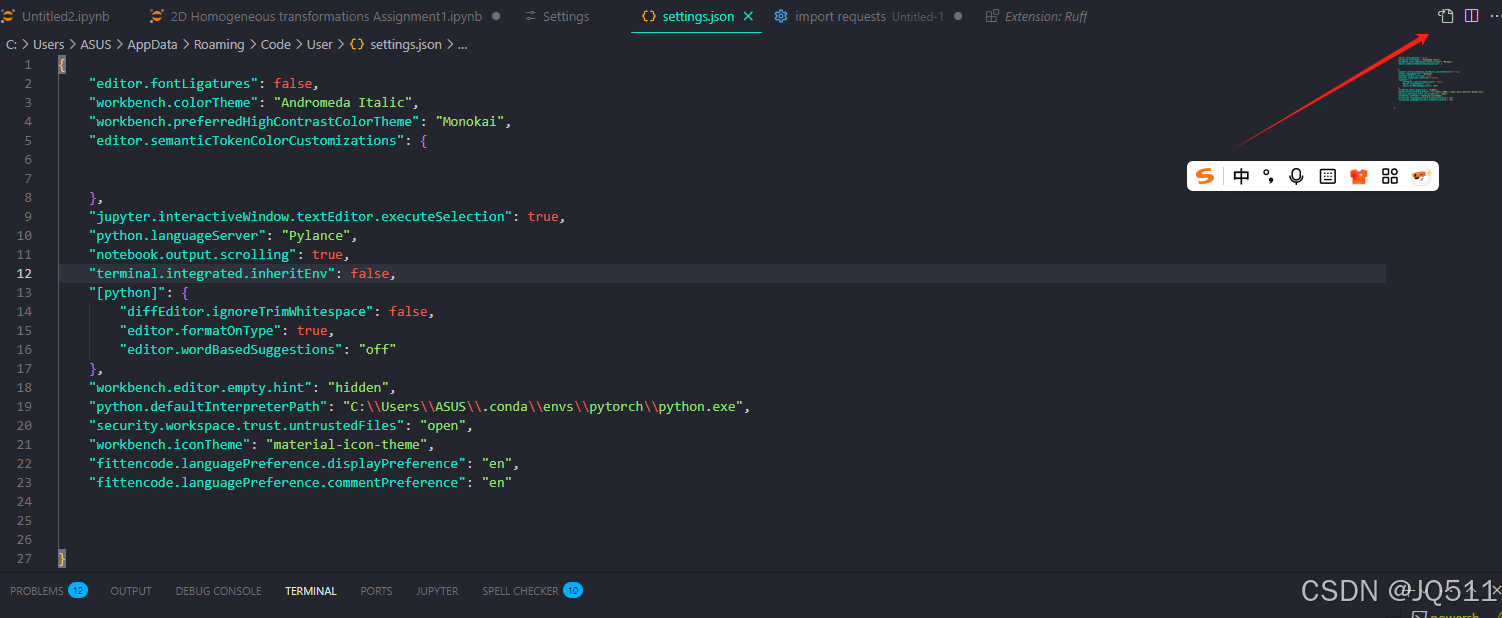Image resolution: width=1502 pixels, height=618 pixels.
Task: Open the on-screen keyboard from input toolbar
Action: pyautogui.click(x=1327, y=176)
